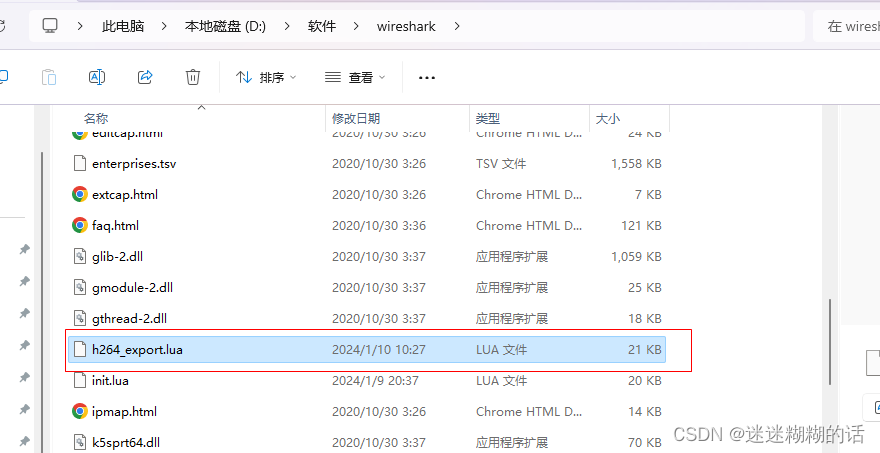Click the search box for wireshark folder
Screen dimensions: 880x453
[846, 26]
